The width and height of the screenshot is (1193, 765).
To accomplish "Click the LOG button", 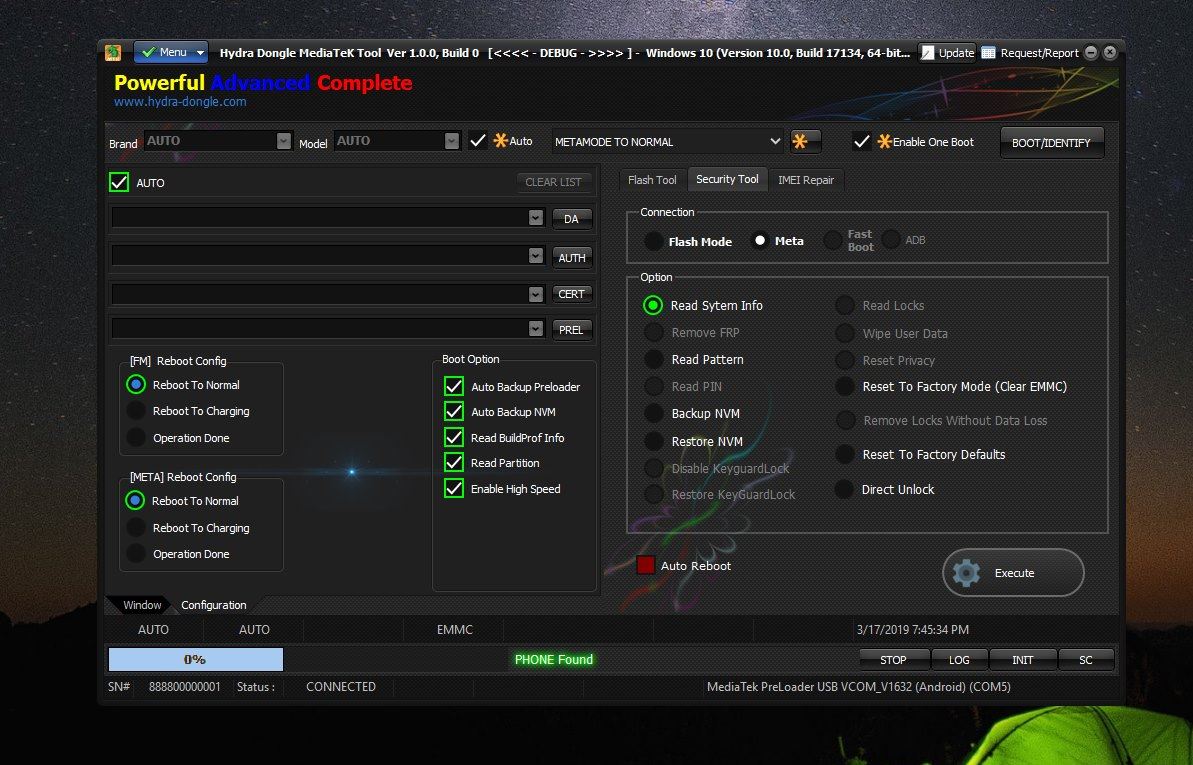I will point(959,660).
